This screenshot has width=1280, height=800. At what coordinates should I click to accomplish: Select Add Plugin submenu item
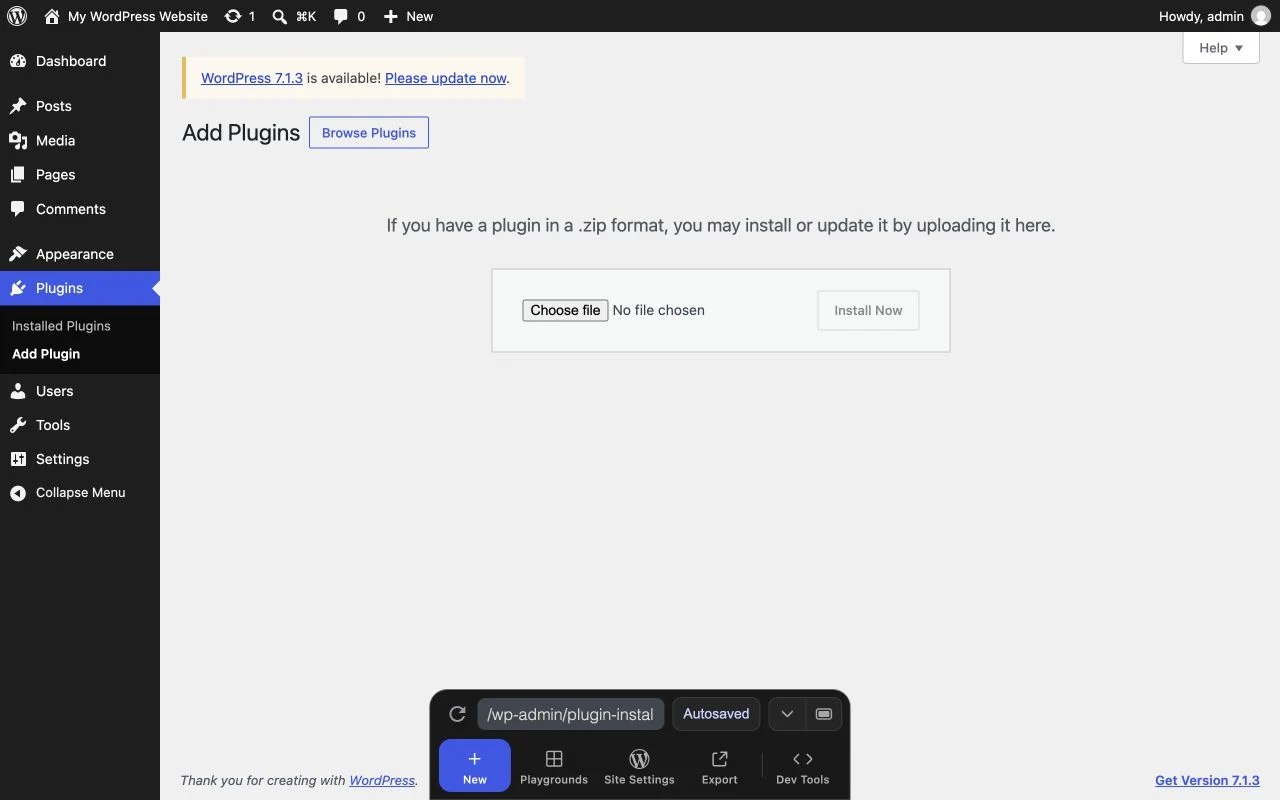coord(46,354)
